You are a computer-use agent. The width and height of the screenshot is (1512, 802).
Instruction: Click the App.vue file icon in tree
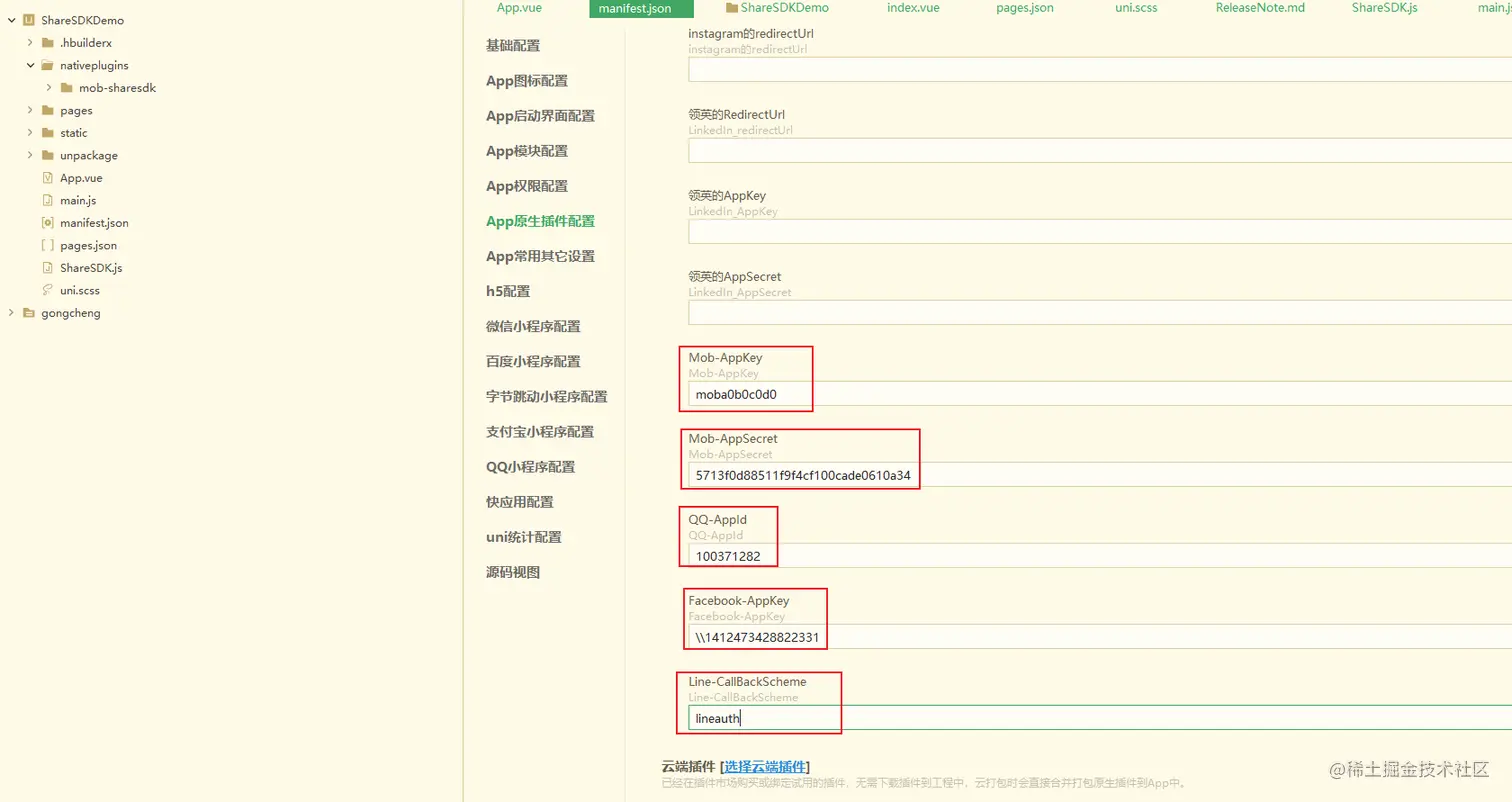point(47,178)
